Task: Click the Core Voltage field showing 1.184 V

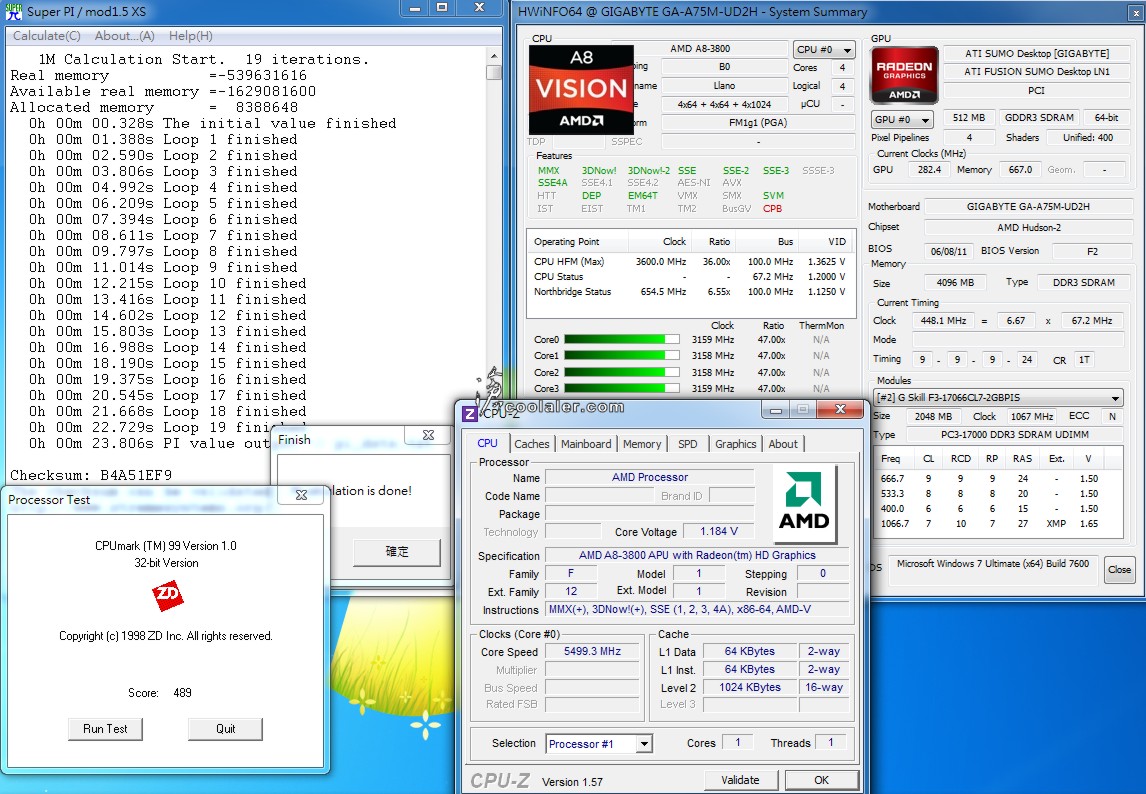Action: pyautogui.click(x=718, y=532)
